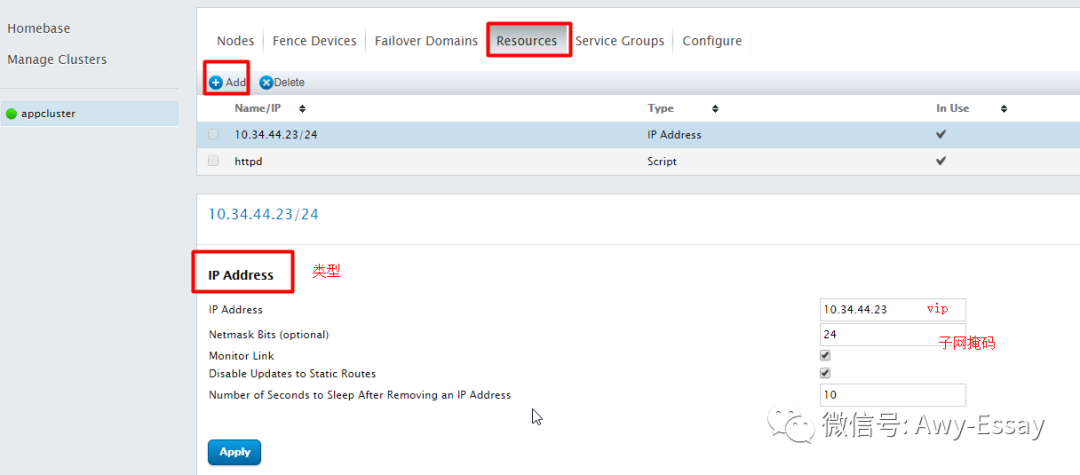Toggle Disable Updates to Static Routes
This screenshot has width=1080, height=475.
(x=825, y=373)
